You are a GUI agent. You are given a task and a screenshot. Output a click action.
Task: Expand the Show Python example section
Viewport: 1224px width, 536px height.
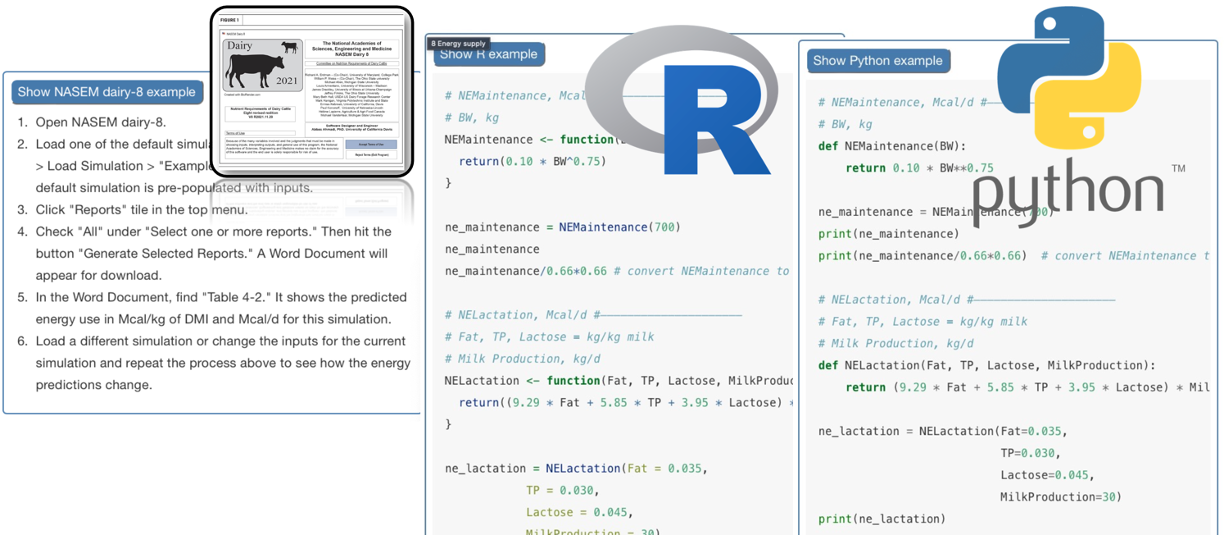point(877,61)
